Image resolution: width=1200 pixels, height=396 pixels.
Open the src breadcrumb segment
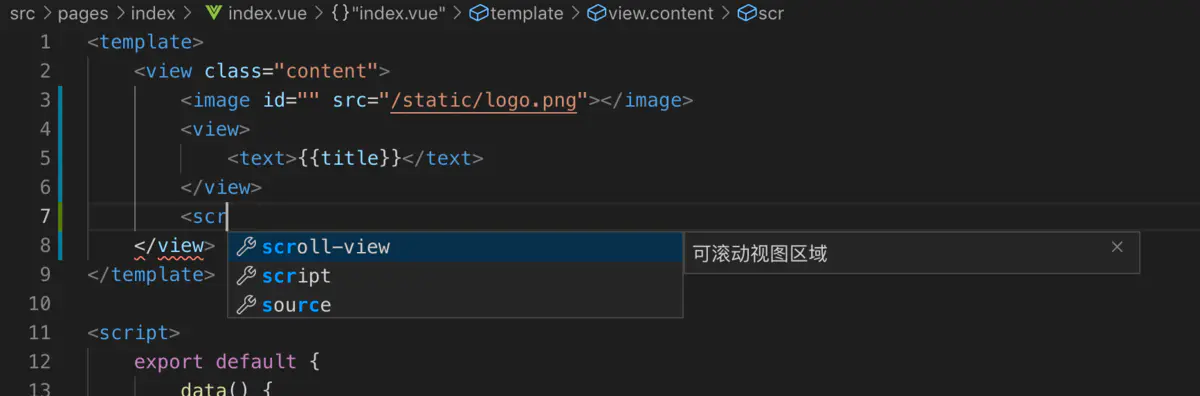coord(22,13)
